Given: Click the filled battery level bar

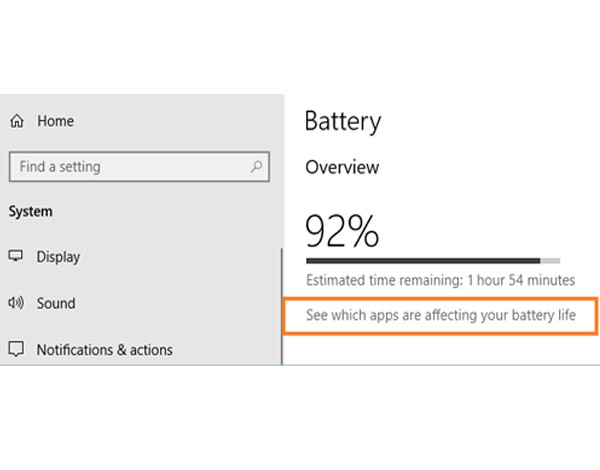Looking at the screenshot, I should coord(422,260).
